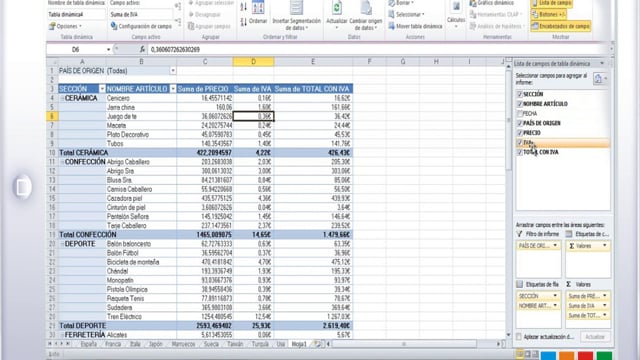Uncheck the SECCIÓN field
The width and height of the screenshot is (640, 360).
tap(520, 94)
